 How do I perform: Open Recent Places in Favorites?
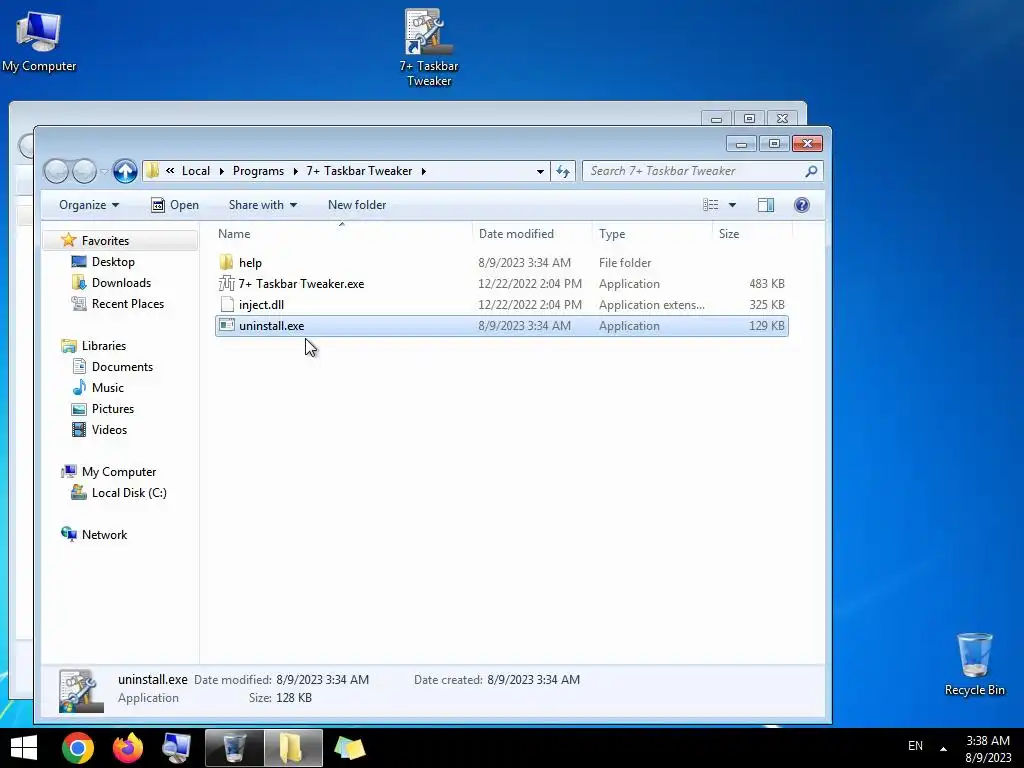point(127,304)
